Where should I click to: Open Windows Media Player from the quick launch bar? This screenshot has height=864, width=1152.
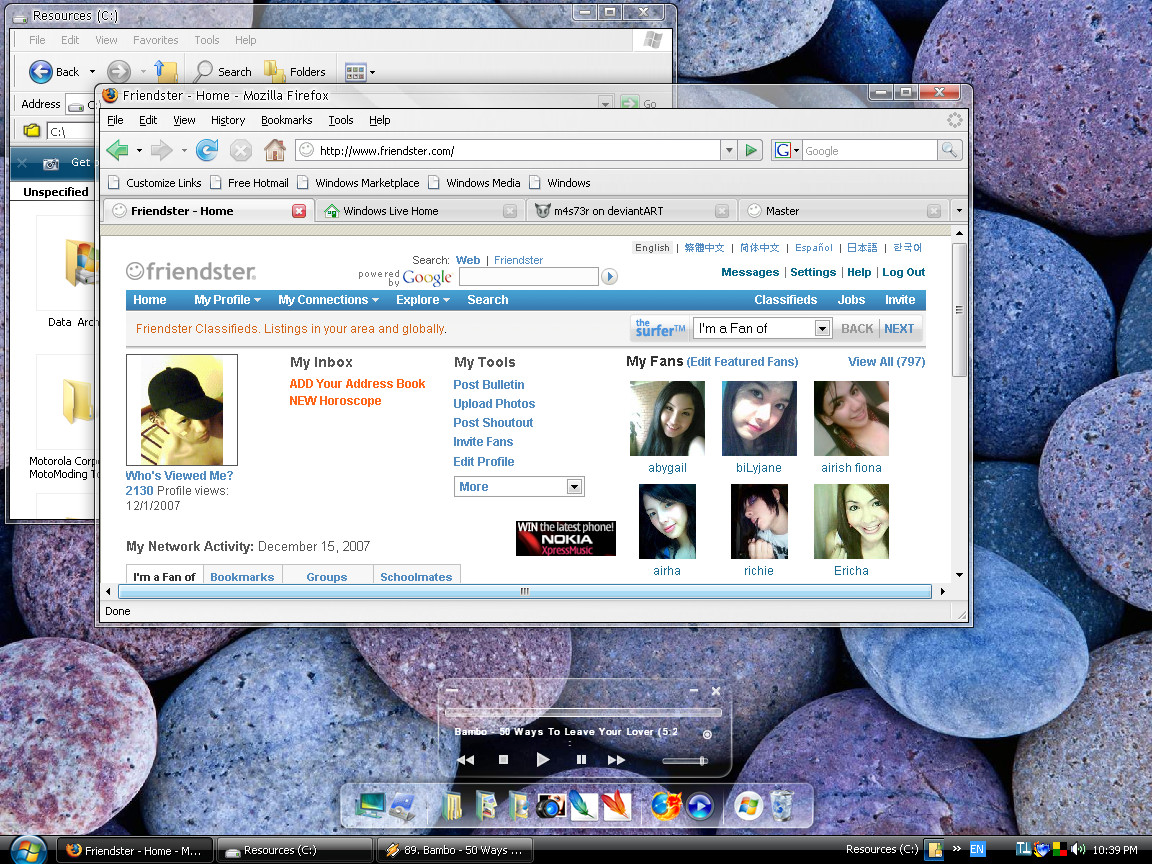700,805
